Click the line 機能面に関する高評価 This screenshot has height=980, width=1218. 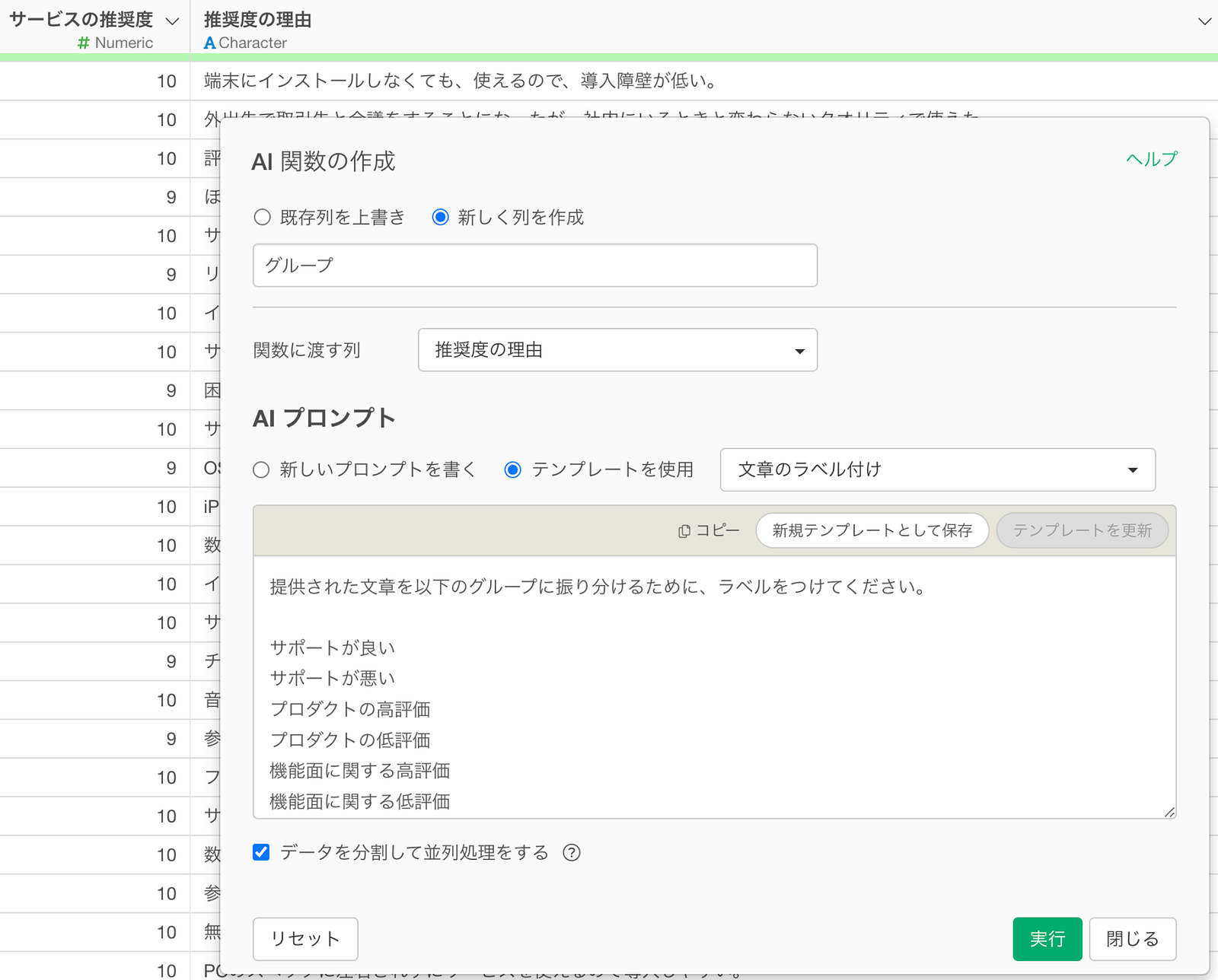[x=360, y=771]
